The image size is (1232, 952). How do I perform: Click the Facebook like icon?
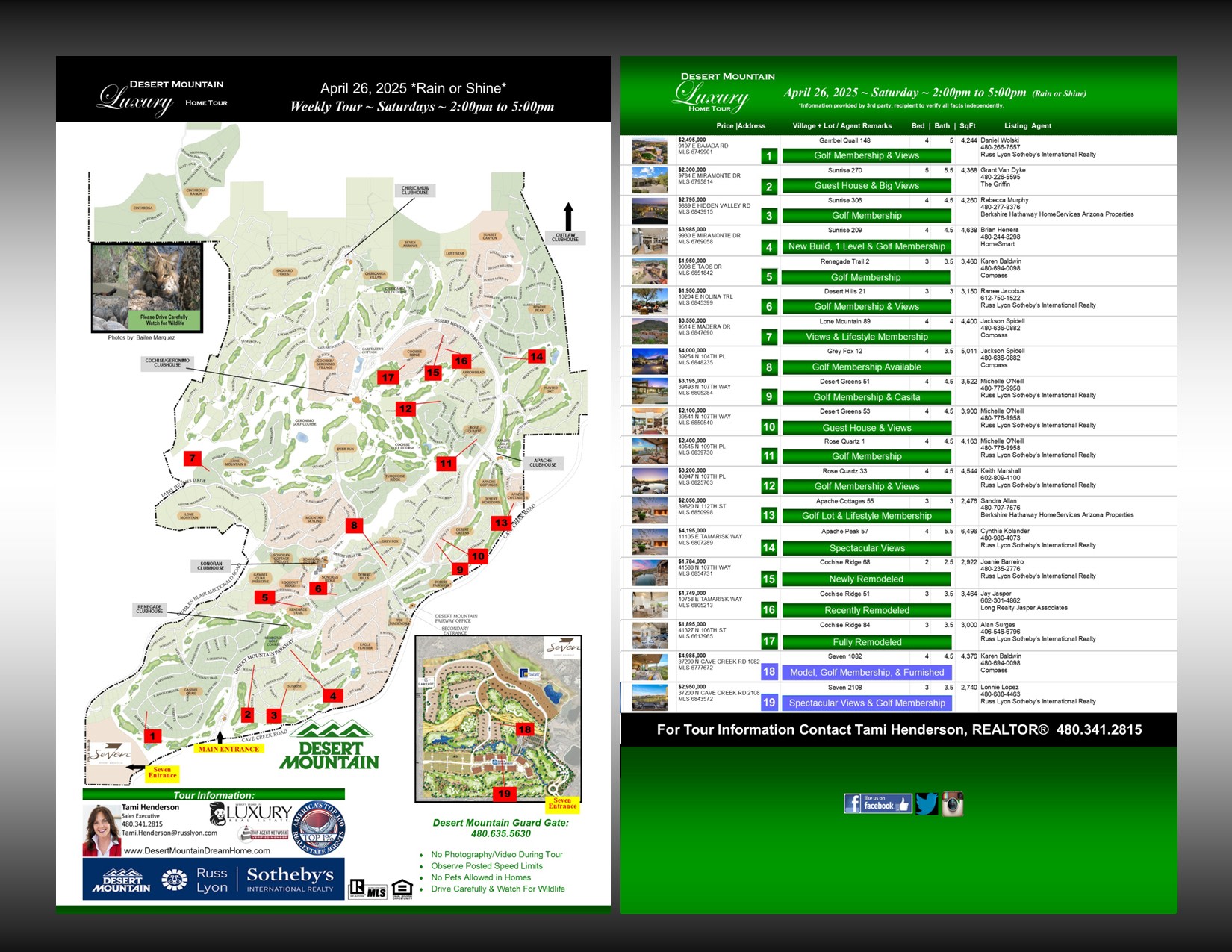pyautogui.click(x=877, y=803)
